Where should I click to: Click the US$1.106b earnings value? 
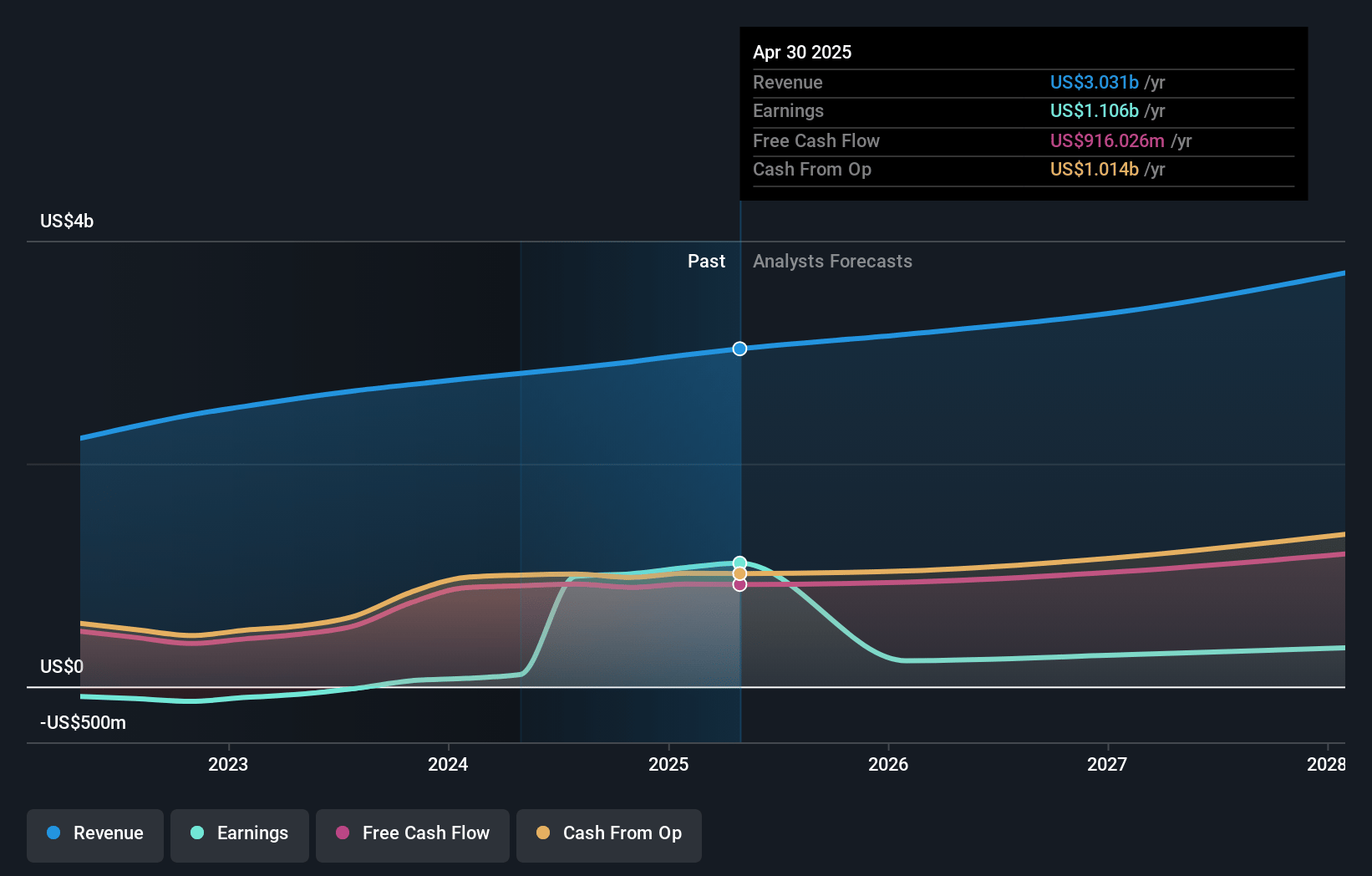1095,110
